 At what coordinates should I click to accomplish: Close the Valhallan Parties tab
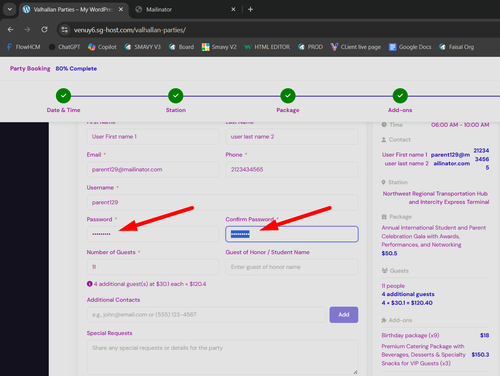(121, 9)
